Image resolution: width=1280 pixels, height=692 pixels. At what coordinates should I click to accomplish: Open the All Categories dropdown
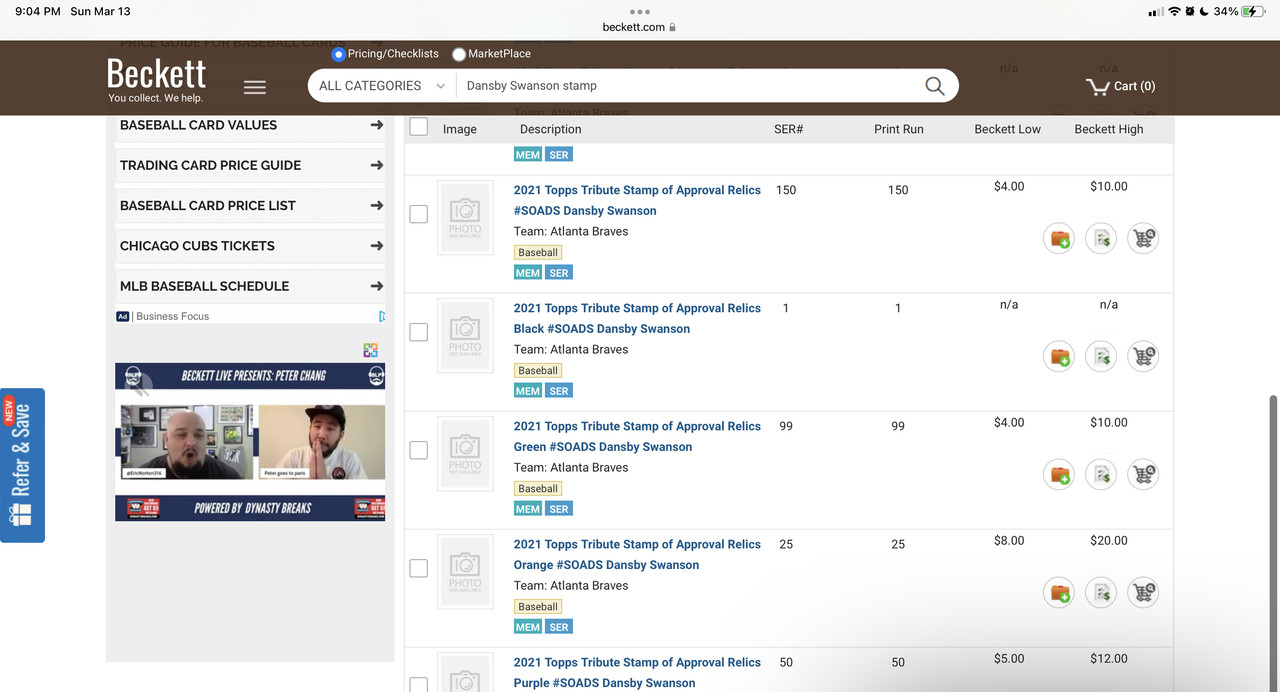(x=382, y=86)
